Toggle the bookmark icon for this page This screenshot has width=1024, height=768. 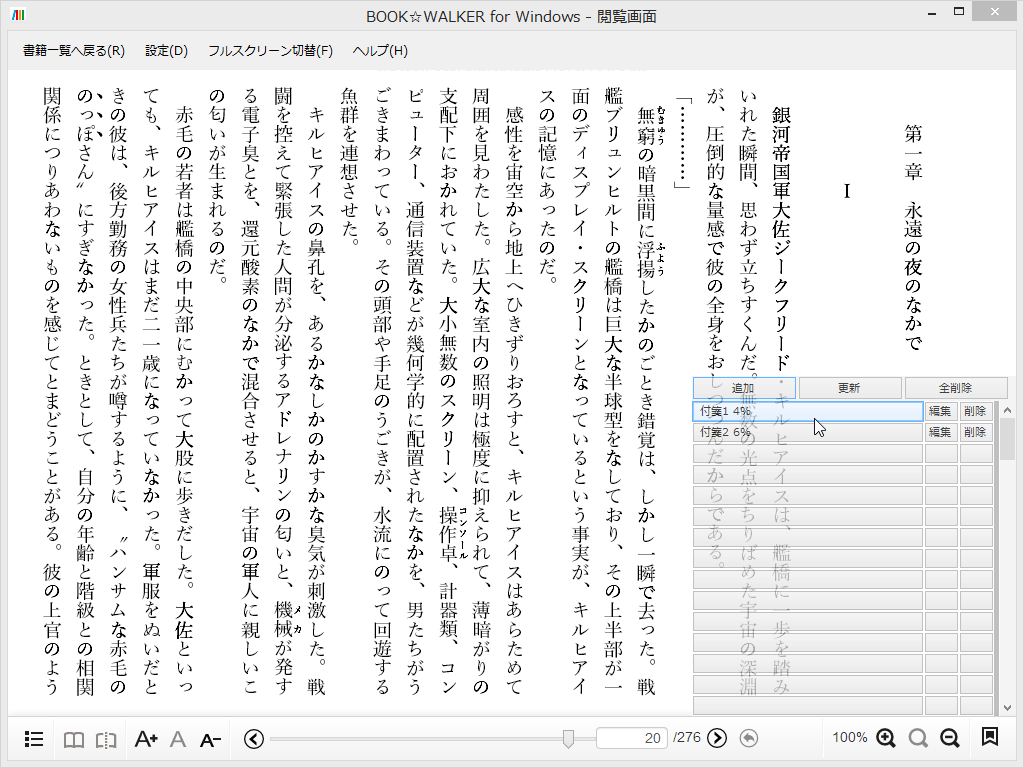click(989, 738)
